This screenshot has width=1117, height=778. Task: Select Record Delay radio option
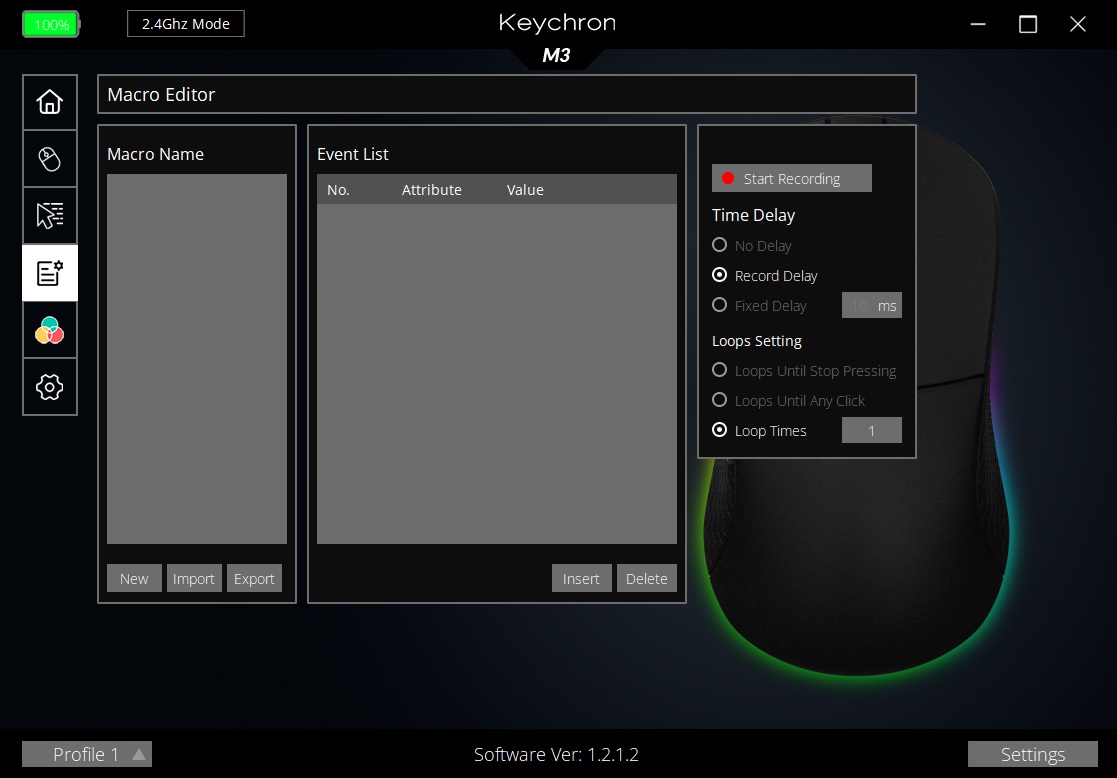[x=719, y=275]
